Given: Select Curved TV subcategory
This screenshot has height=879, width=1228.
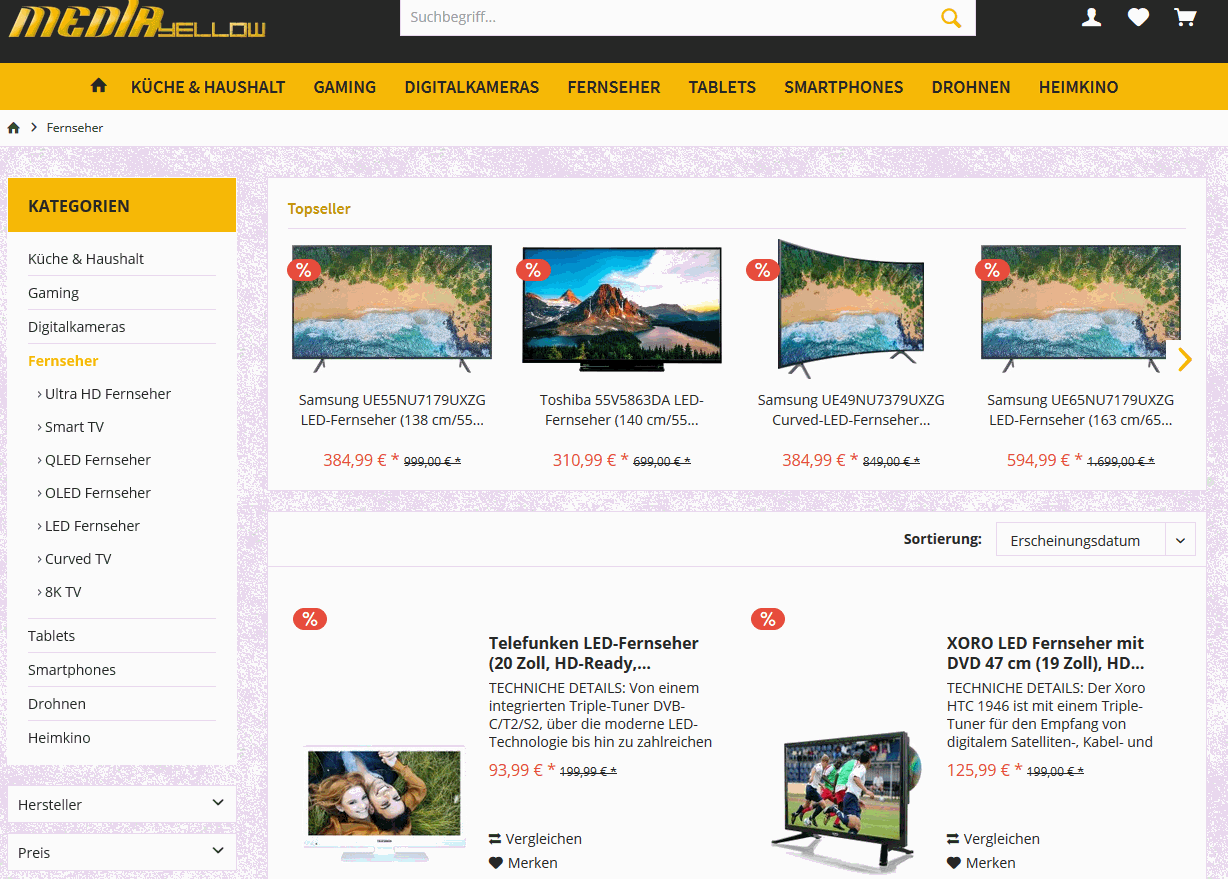Looking at the screenshot, I should click(x=78, y=559).
